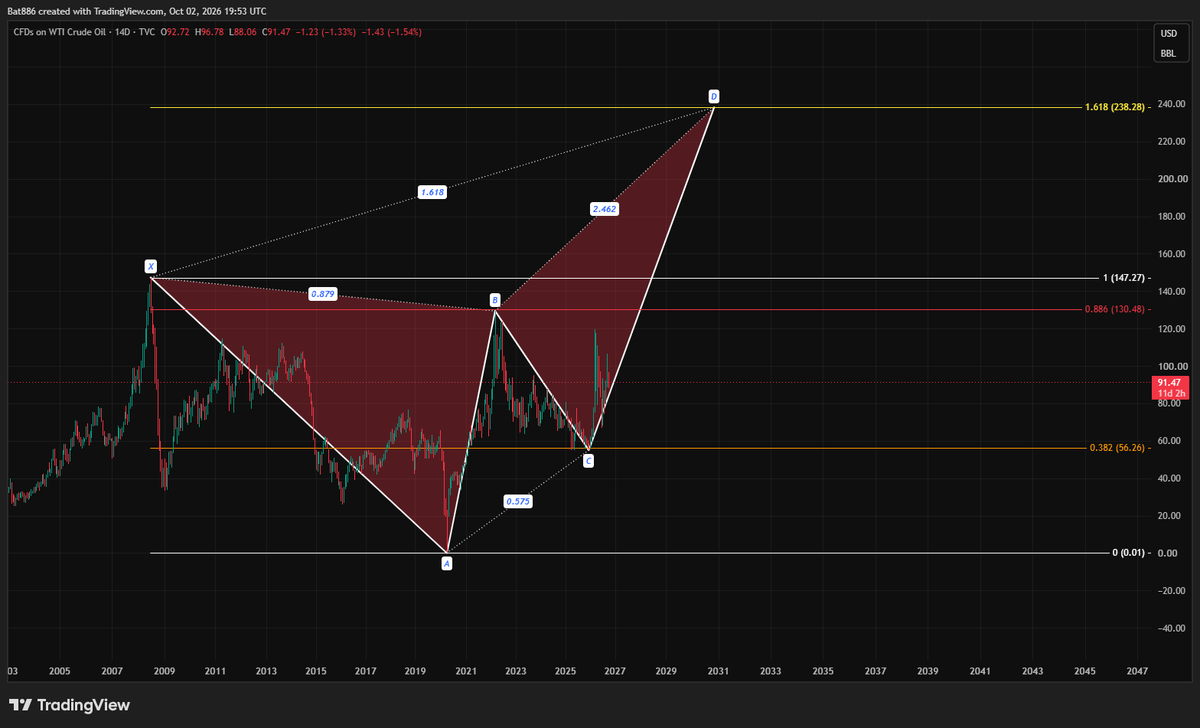Click the USD currency button

[x=1168, y=33]
